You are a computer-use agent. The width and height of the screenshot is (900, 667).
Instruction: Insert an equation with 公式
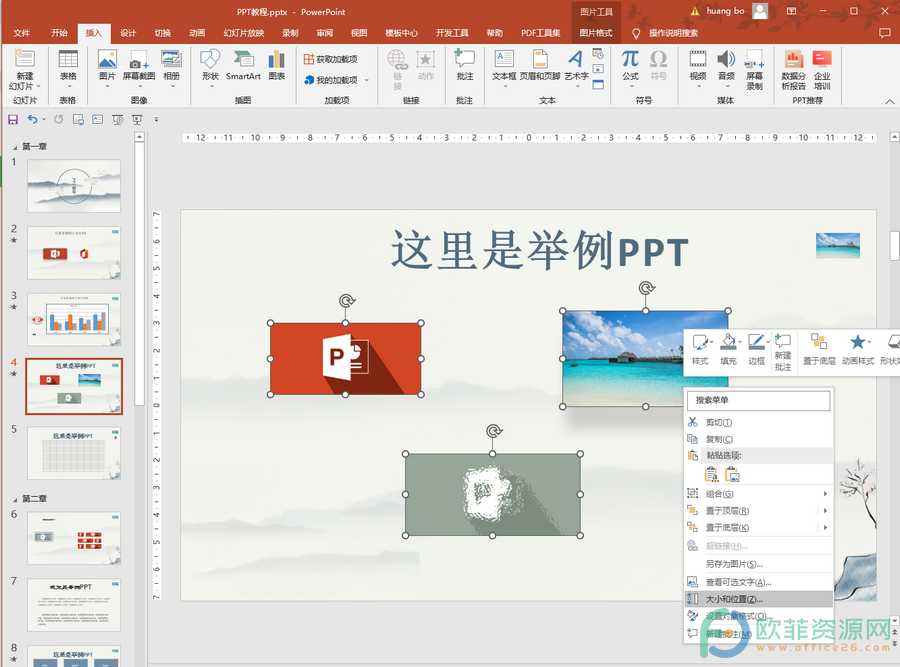click(x=630, y=68)
